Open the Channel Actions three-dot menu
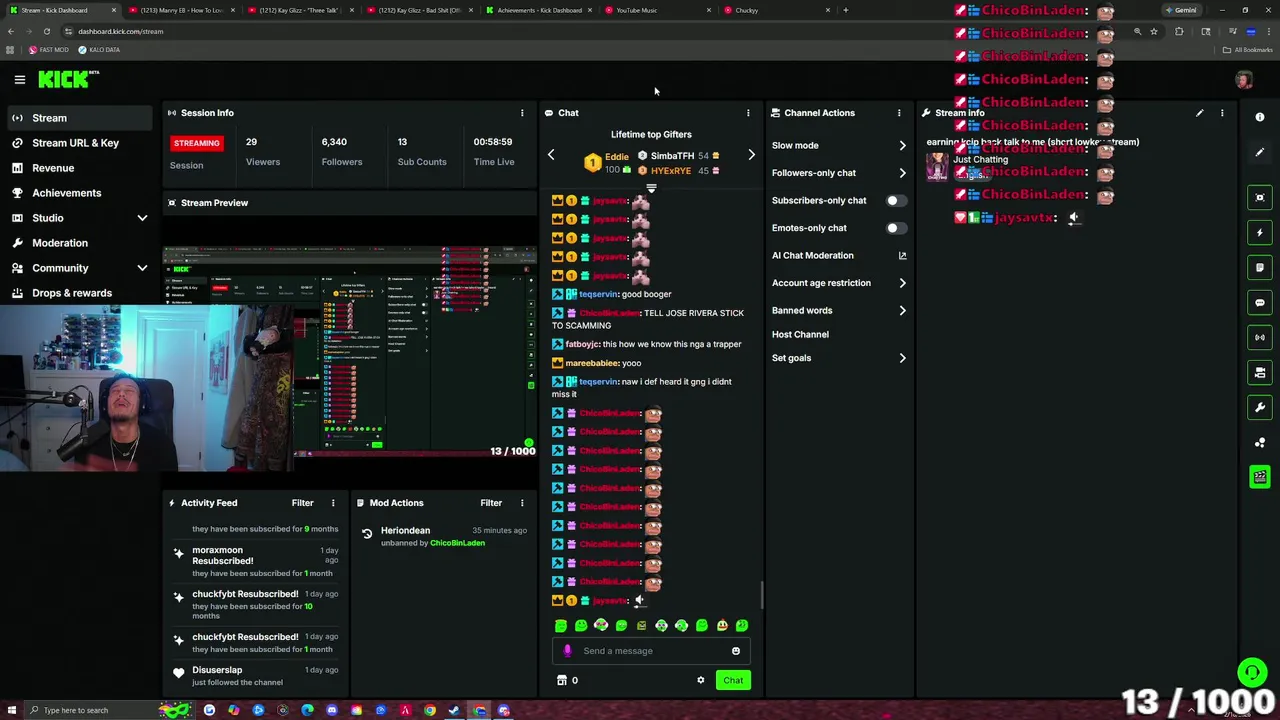The height and width of the screenshot is (720, 1280). coord(898,113)
